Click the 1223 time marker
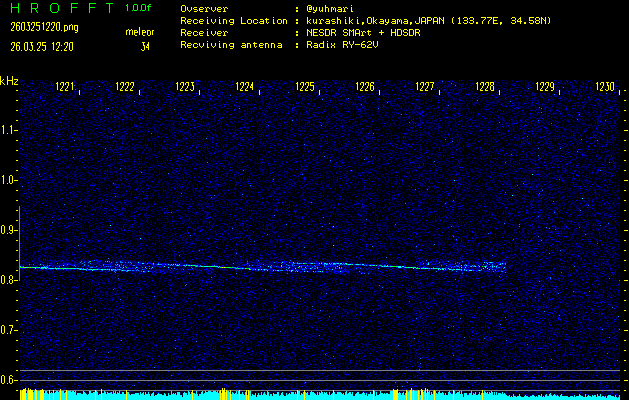 pos(185,87)
